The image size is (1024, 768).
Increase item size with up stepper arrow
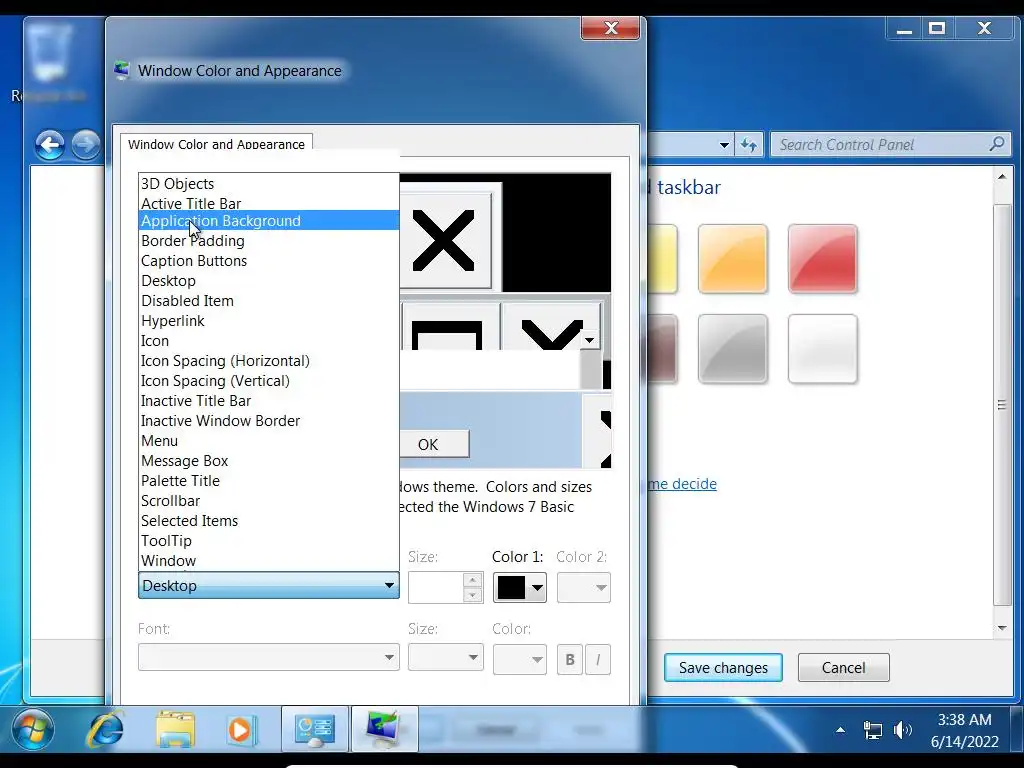click(473, 580)
